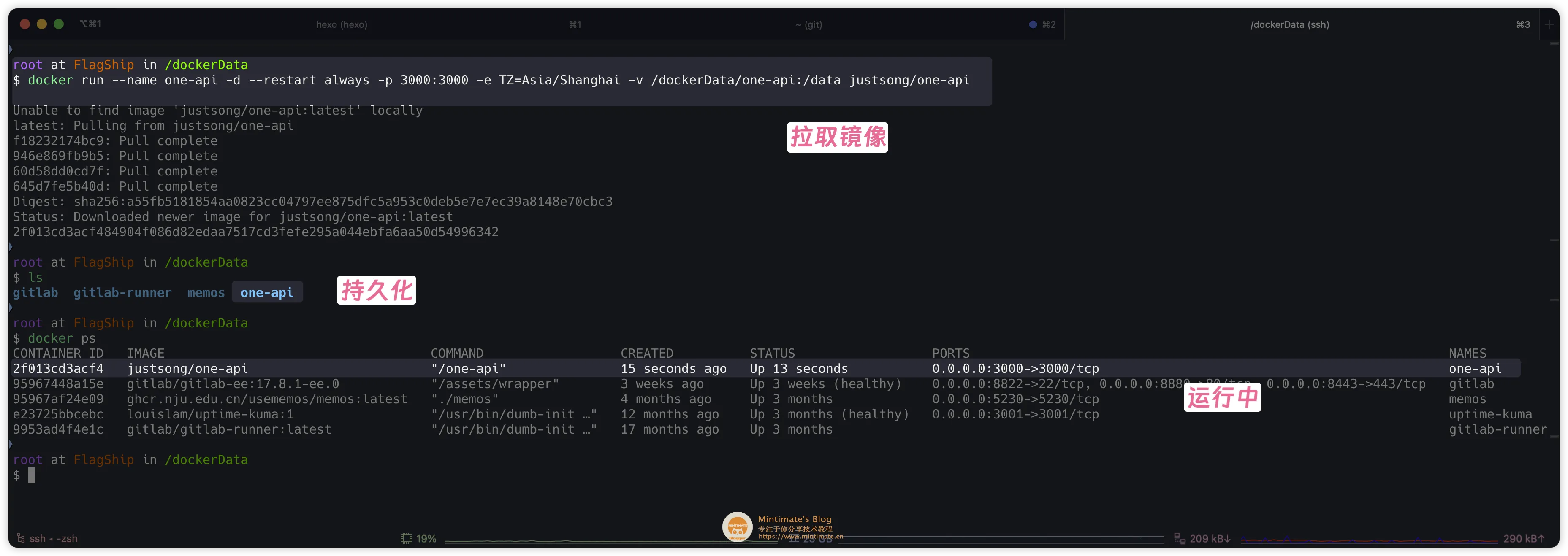Switch to the hexo (hexo) tab

point(342,24)
